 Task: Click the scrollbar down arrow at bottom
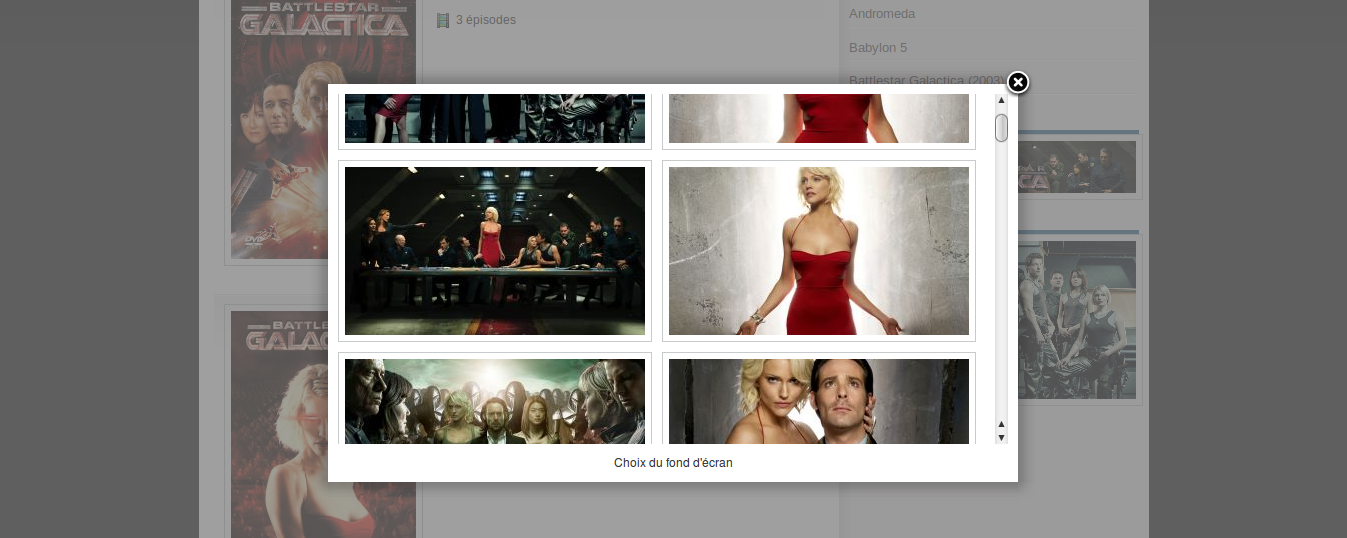coord(1001,437)
